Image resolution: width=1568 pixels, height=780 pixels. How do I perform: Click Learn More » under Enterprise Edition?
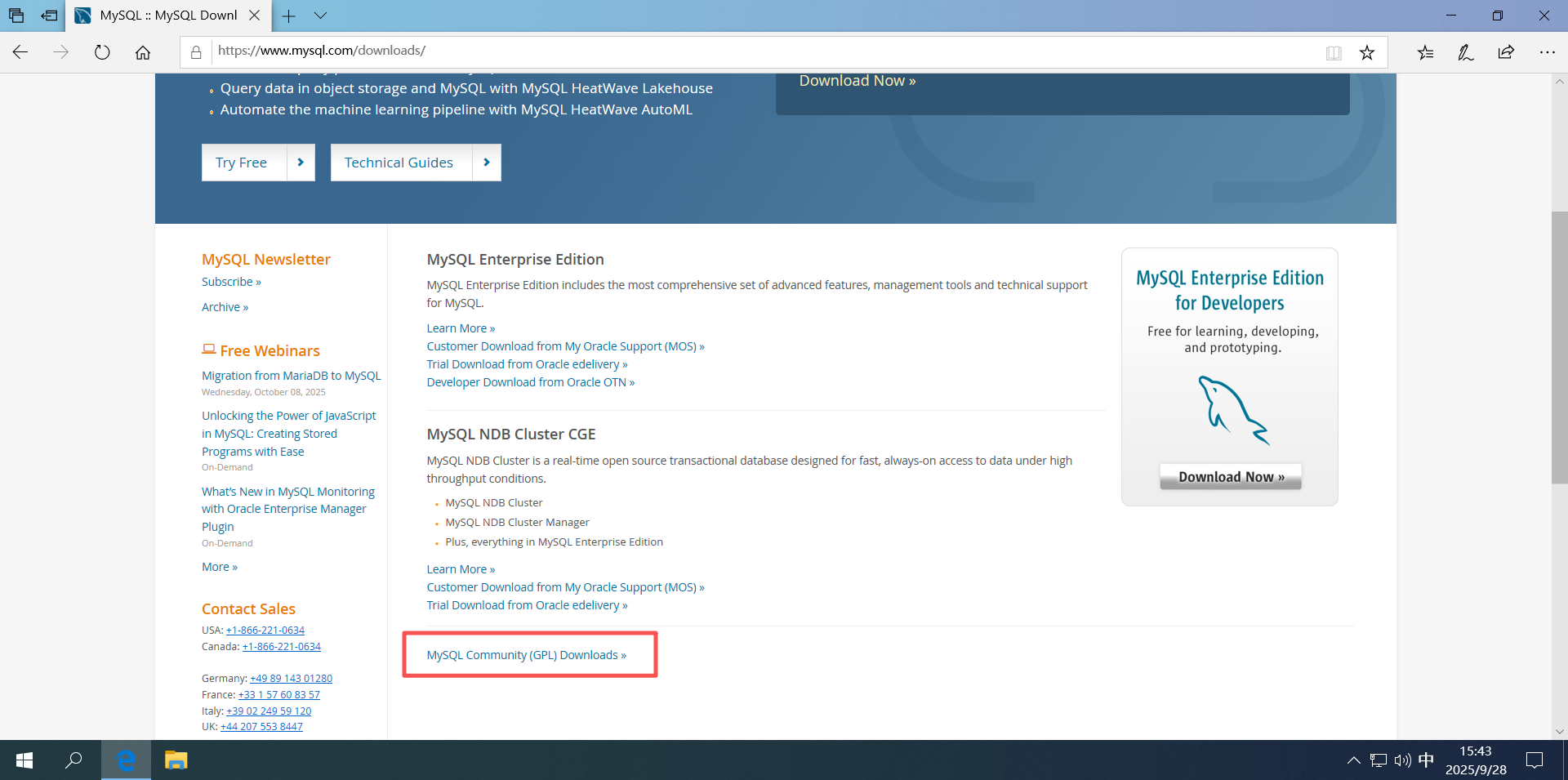coord(461,328)
